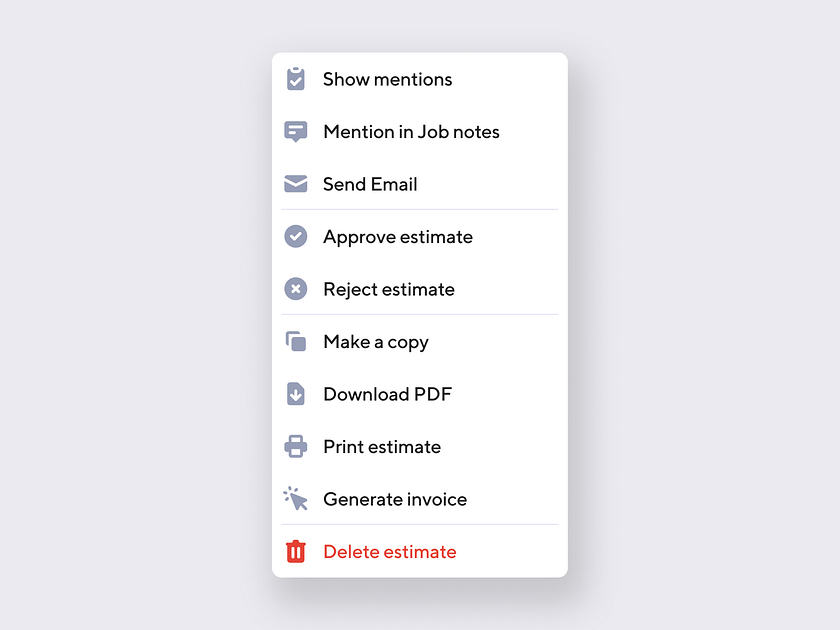This screenshot has width=840, height=630.
Task: Click the checkmark circle icon for Approve estimate
Action: (x=296, y=236)
